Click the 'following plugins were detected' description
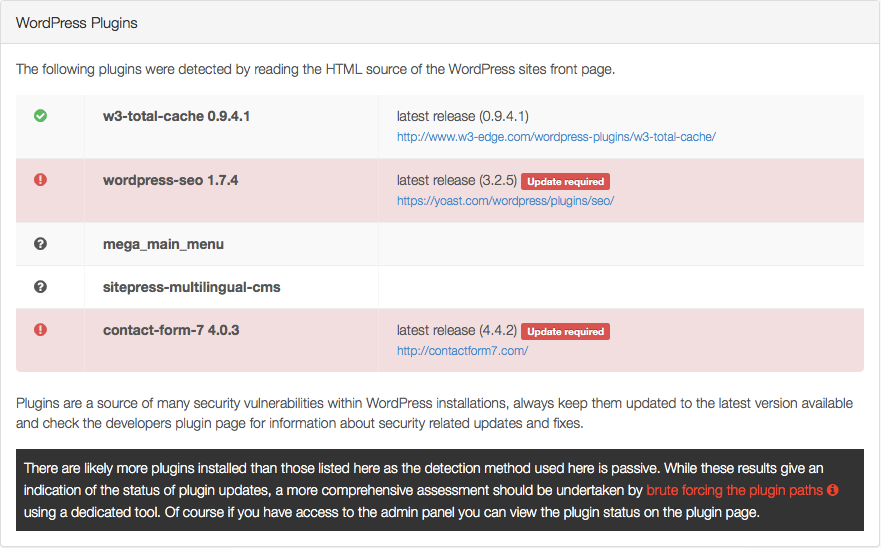This screenshot has height=548, width=881. [x=315, y=69]
